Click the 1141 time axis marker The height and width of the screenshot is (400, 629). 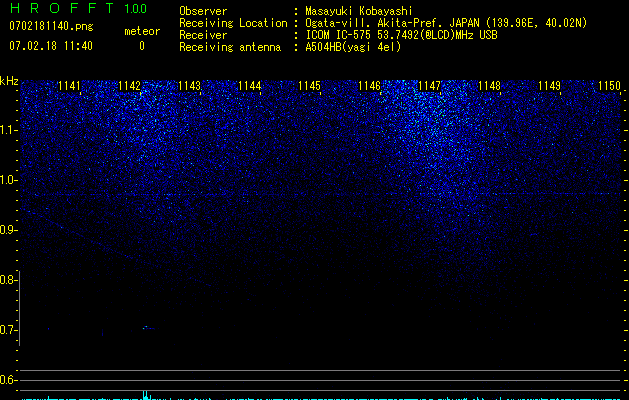[x=69, y=85]
